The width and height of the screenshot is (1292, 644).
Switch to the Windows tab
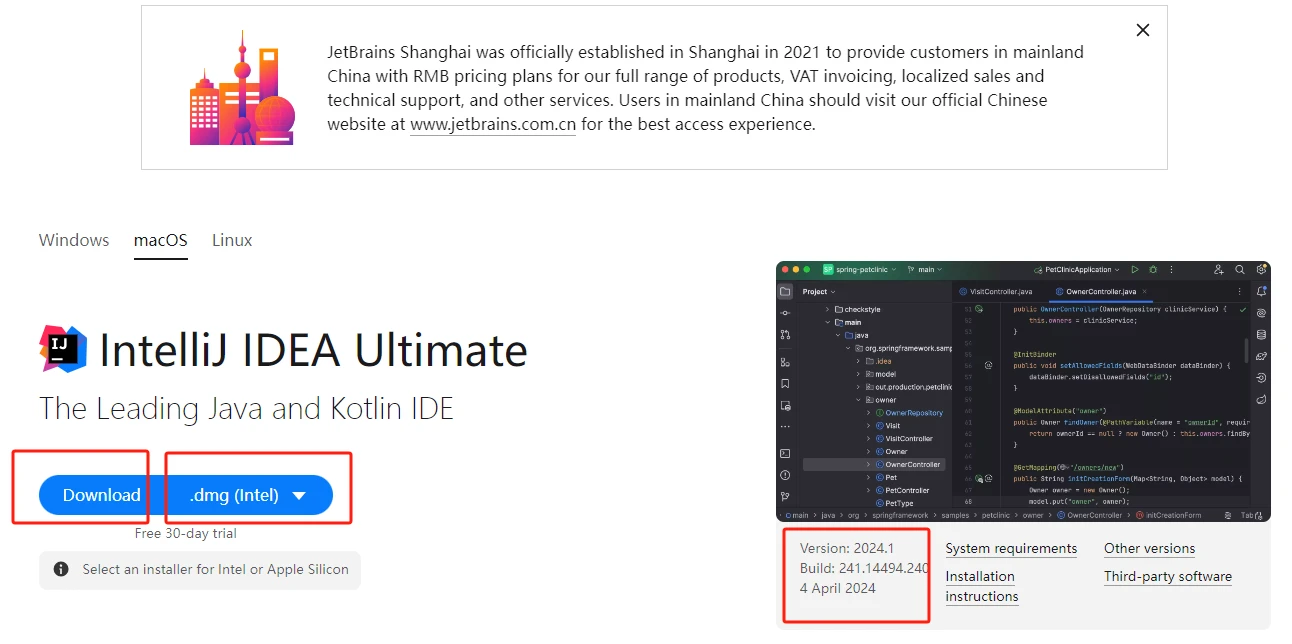(74, 240)
